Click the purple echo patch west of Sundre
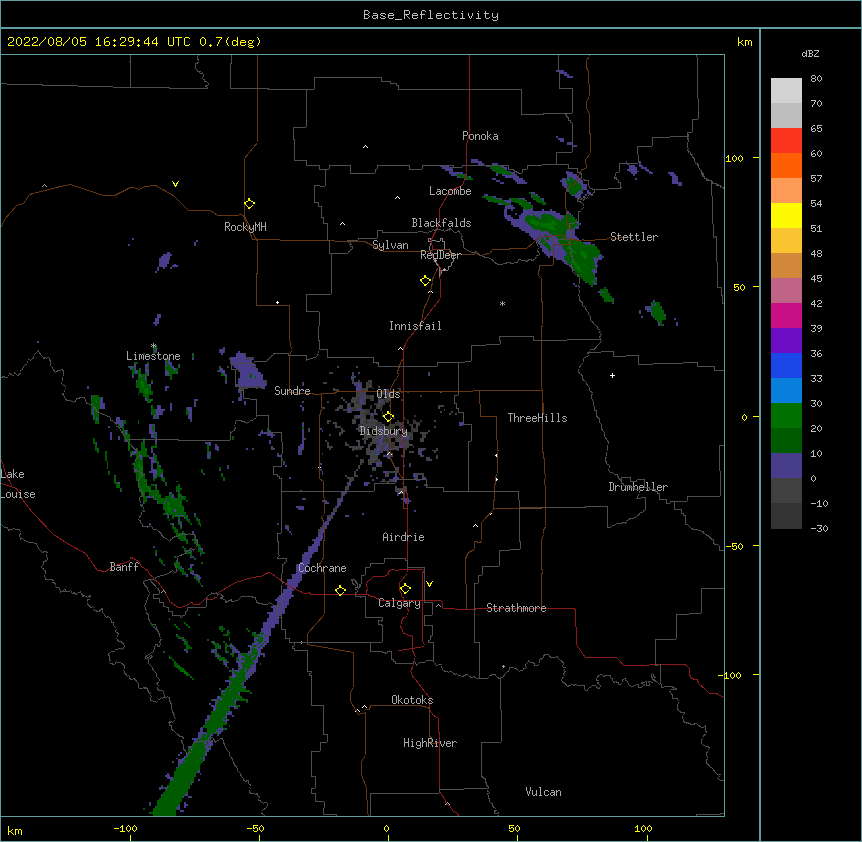The image size is (862, 842). tap(247, 370)
